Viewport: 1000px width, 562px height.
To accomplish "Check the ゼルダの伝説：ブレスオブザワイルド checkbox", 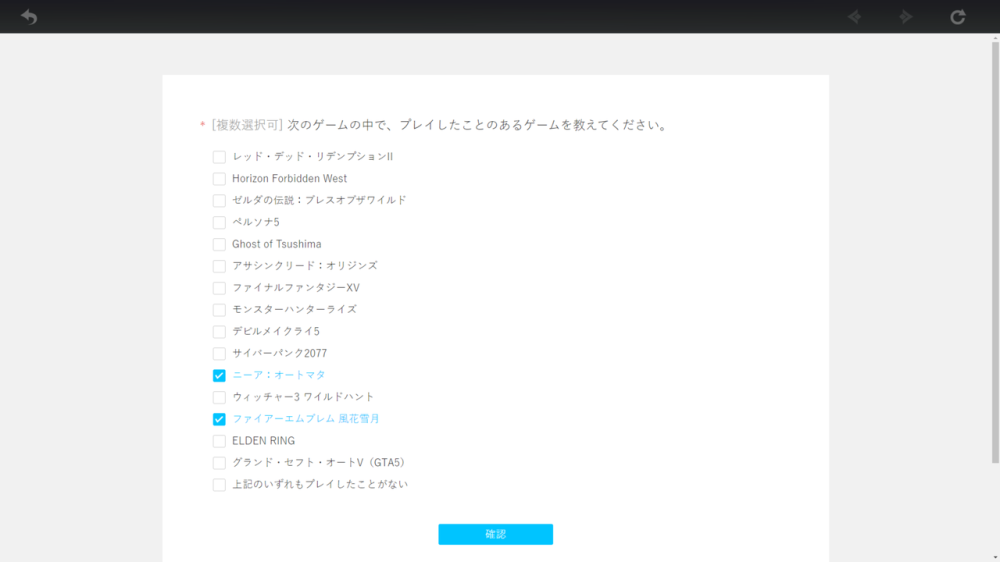I will coord(219,200).
